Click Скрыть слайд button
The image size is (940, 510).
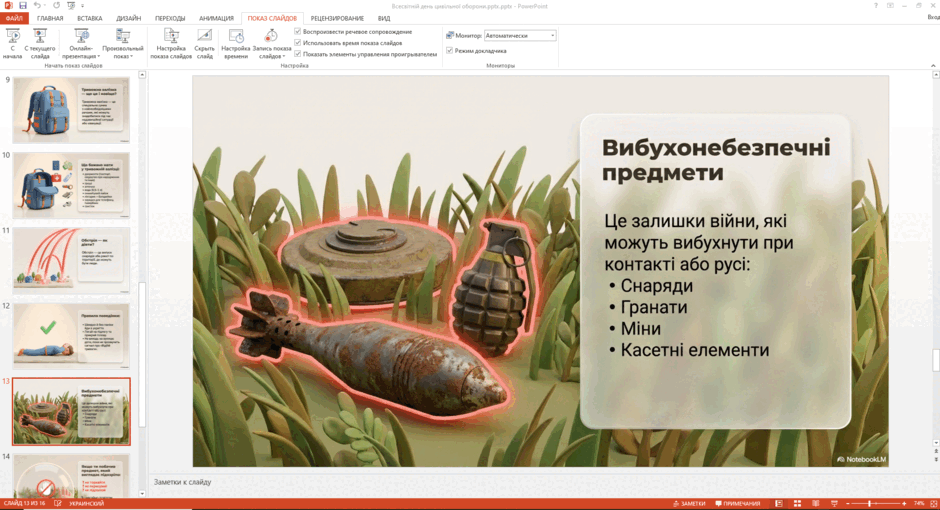[204, 44]
